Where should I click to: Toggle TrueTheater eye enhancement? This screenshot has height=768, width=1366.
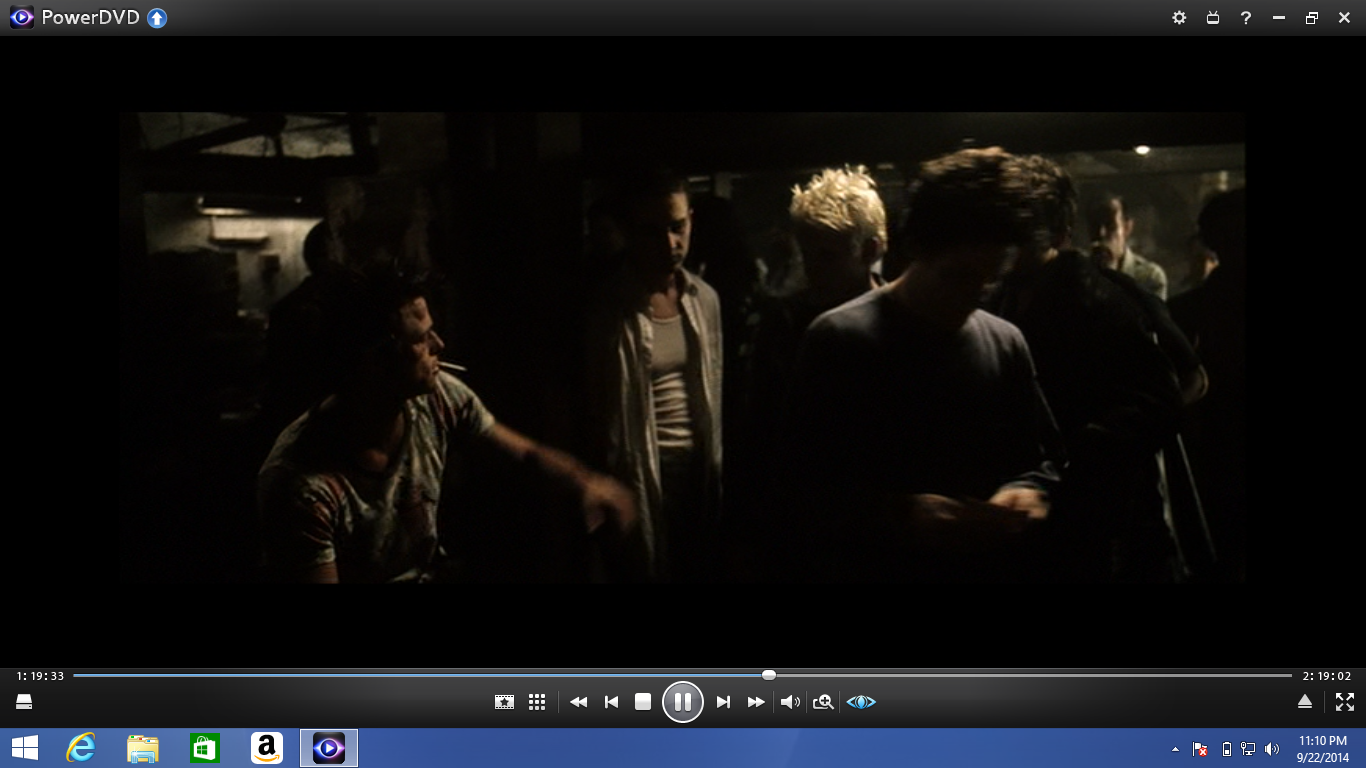point(861,702)
